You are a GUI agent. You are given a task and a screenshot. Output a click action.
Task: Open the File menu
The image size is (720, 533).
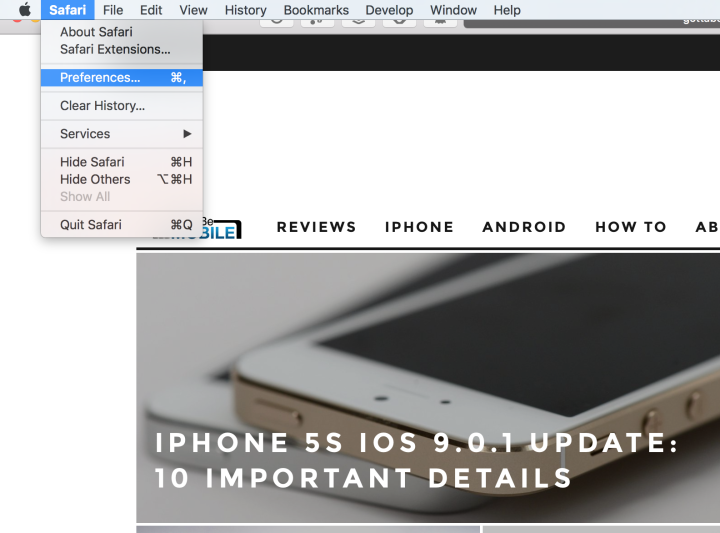click(113, 10)
